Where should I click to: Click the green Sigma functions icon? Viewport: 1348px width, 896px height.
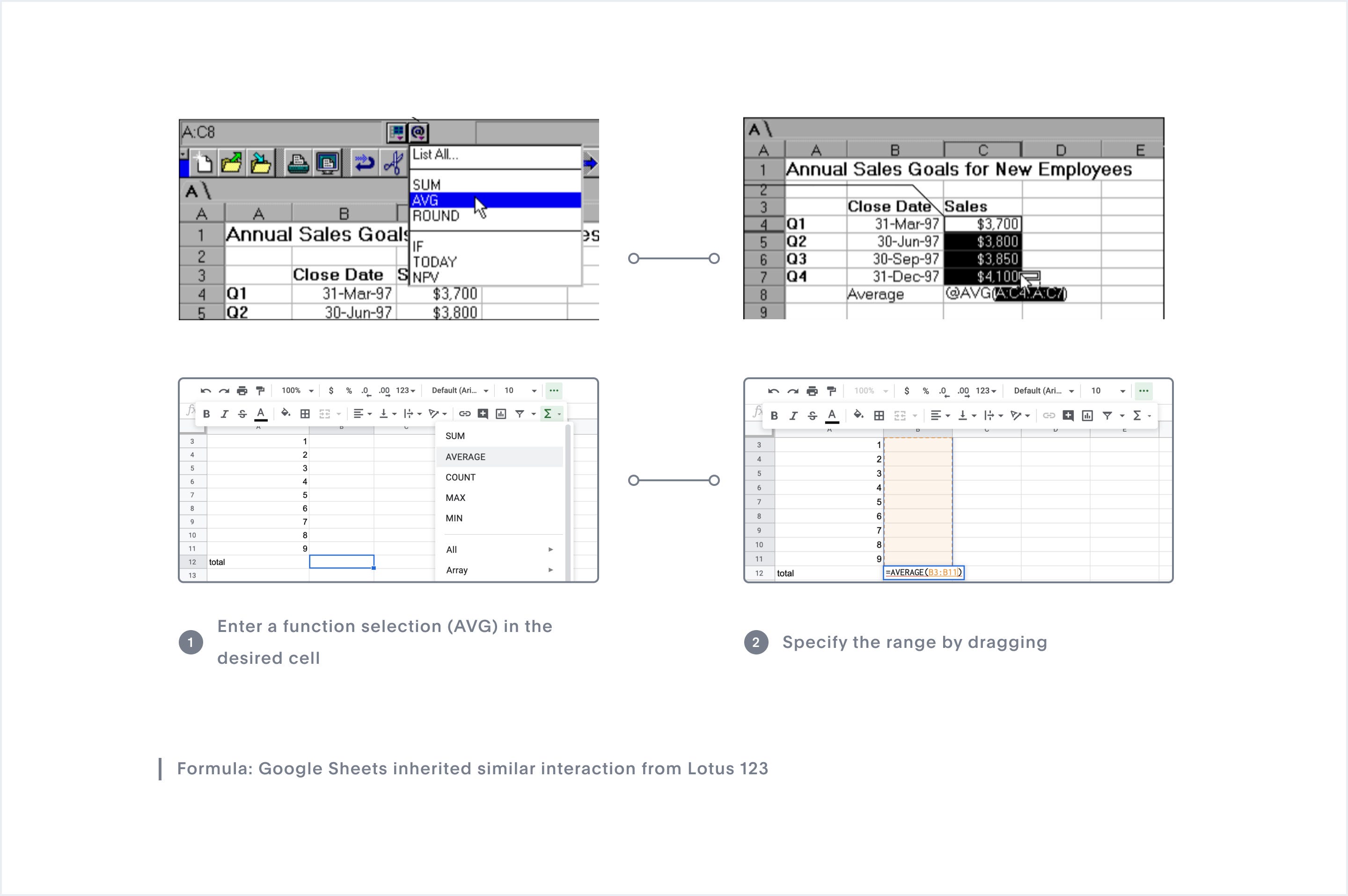tap(548, 413)
